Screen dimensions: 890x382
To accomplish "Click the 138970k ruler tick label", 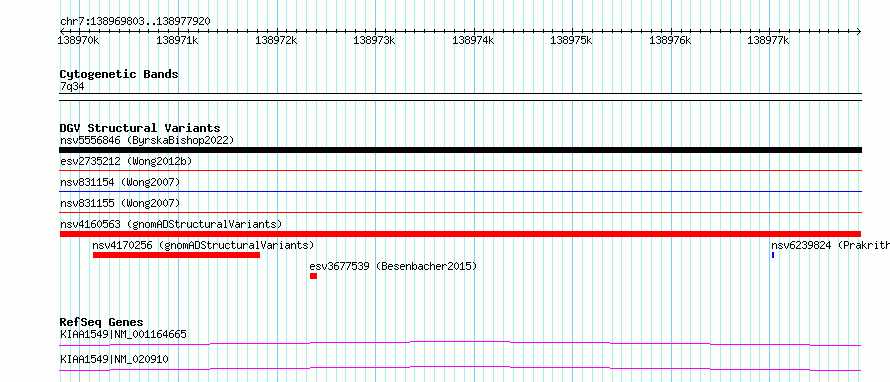I will pyautogui.click(x=79, y=40).
